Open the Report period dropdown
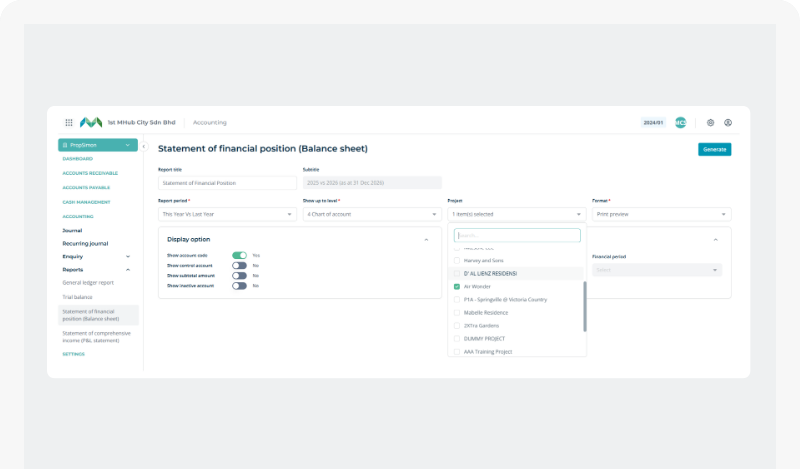The image size is (800, 469). point(227,214)
